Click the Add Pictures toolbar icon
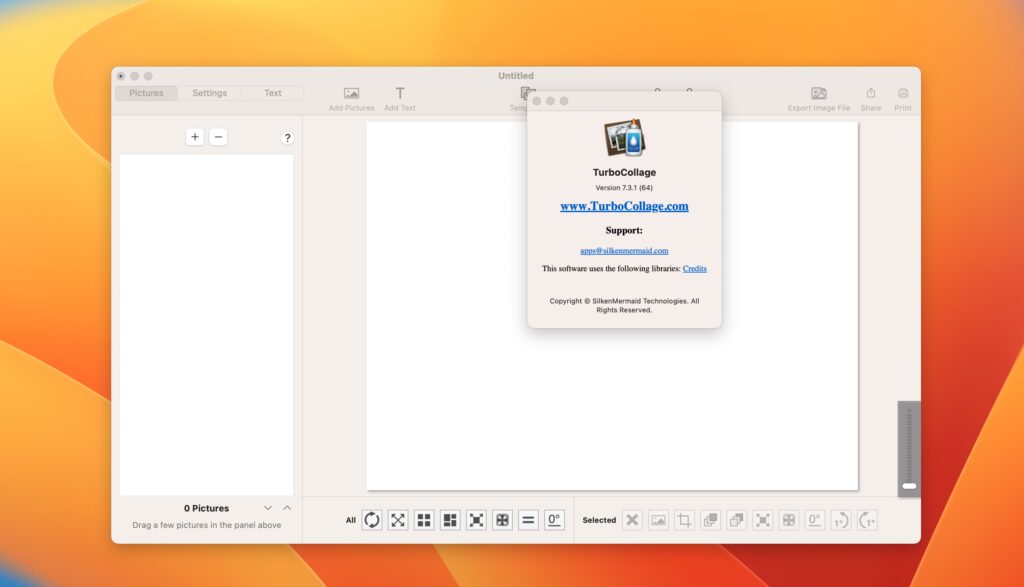Image resolution: width=1024 pixels, height=587 pixels. (x=351, y=95)
